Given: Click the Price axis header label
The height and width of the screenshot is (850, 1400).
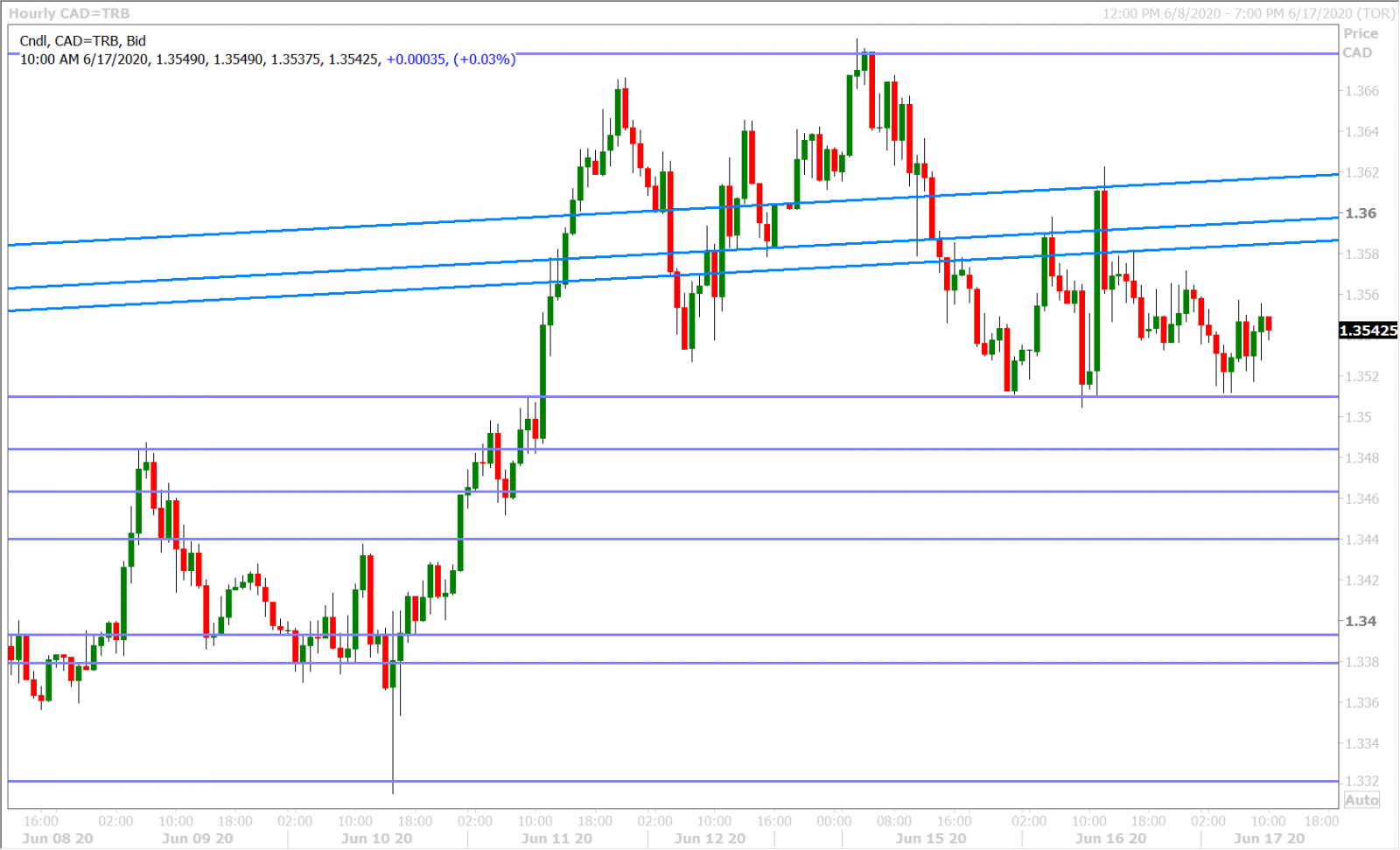Looking at the screenshot, I should [1361, 33].
